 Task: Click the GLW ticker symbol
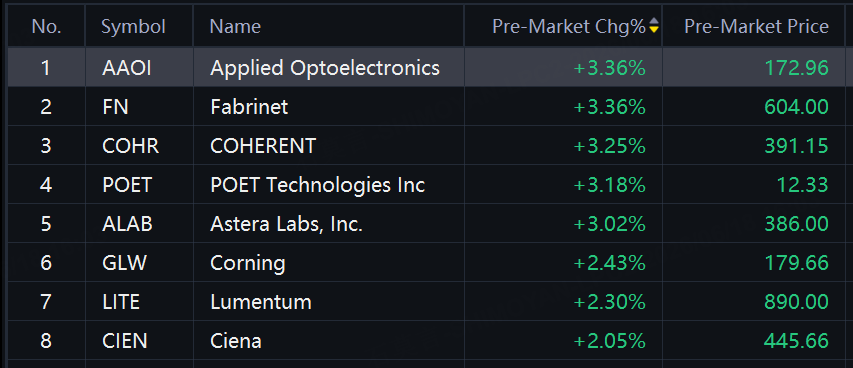[x=125, y=263]
